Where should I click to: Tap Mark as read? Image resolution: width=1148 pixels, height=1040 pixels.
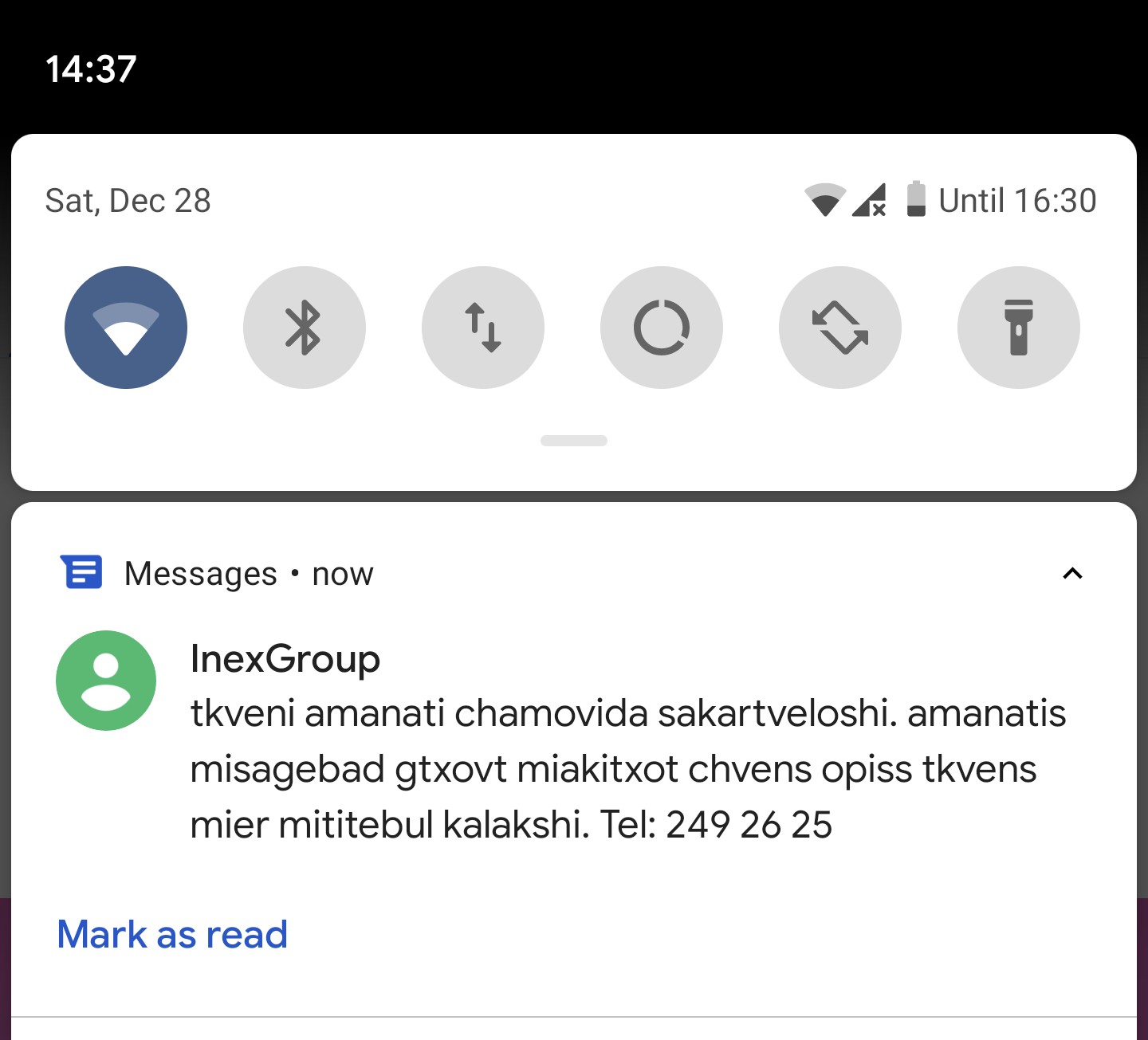click(x=172, y=934)
